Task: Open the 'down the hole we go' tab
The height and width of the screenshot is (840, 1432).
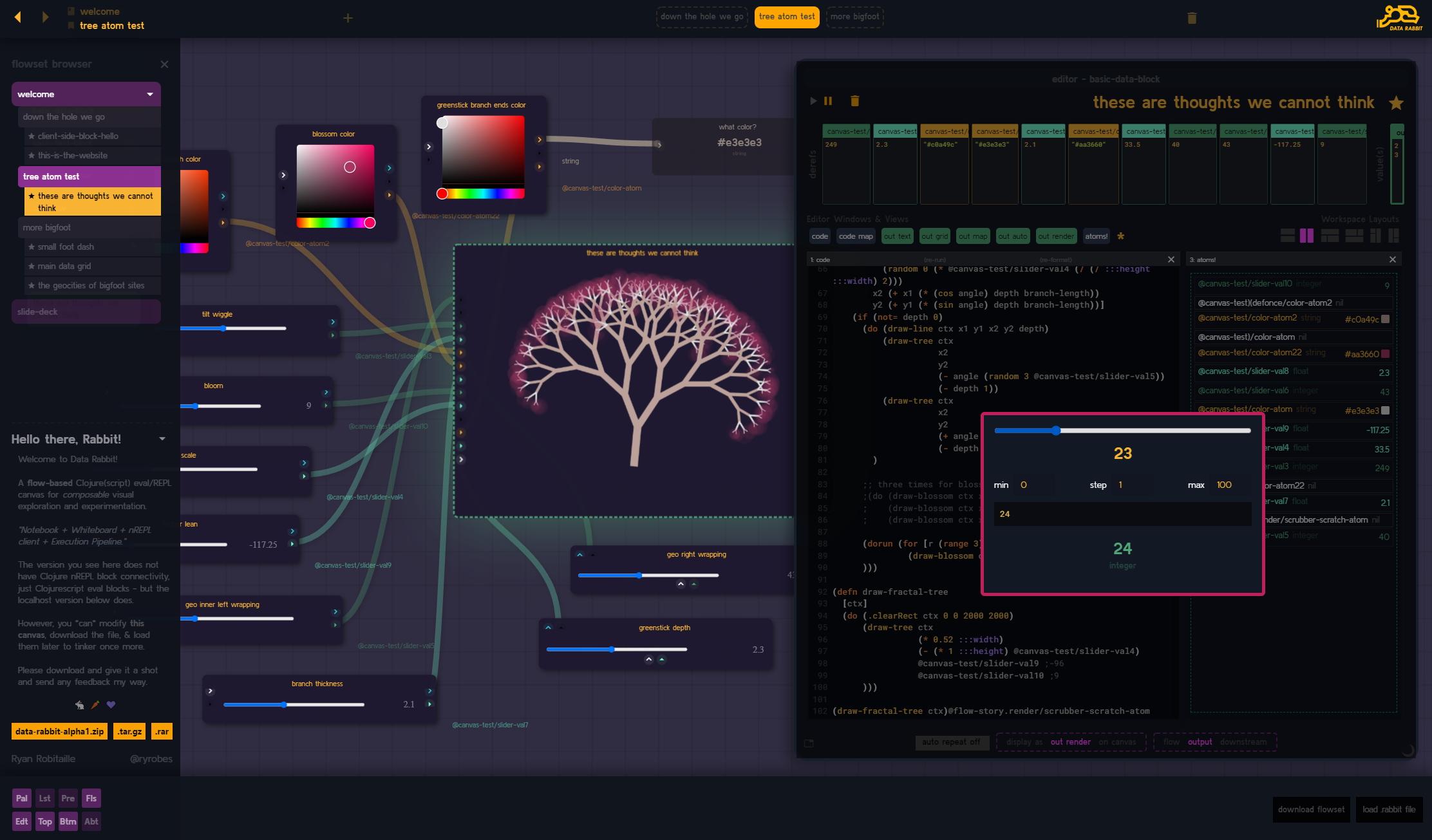Action: click(701, 17)
